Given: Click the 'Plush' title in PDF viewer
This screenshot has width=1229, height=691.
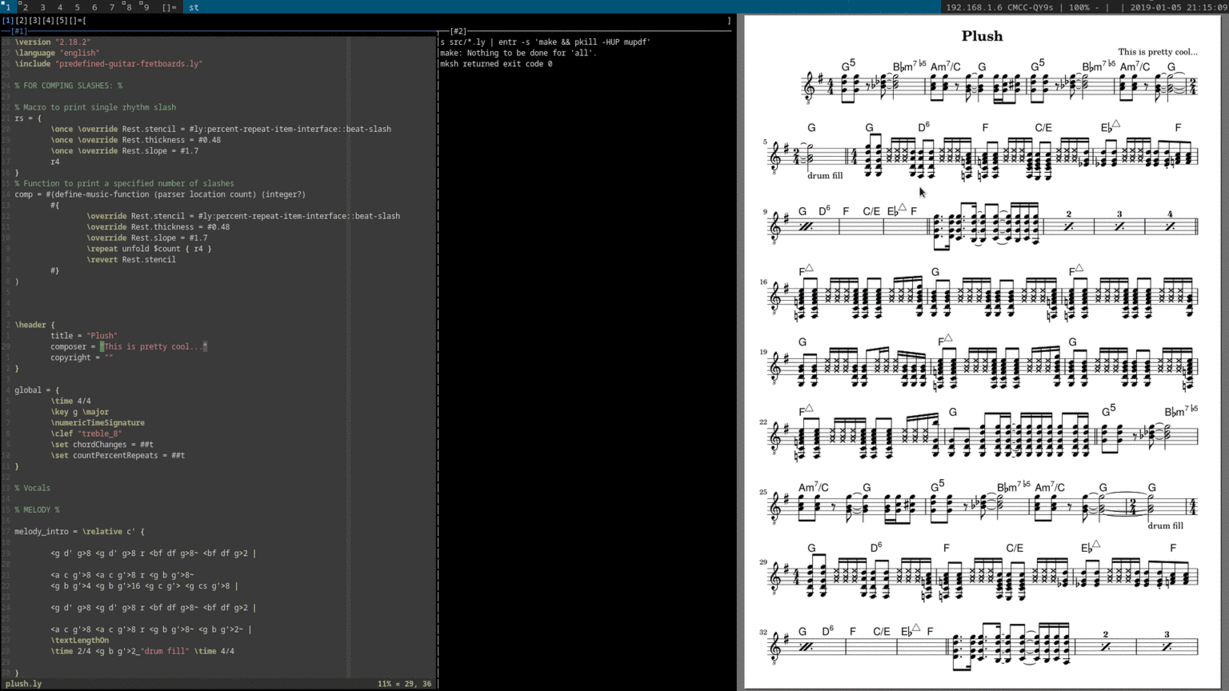Looking at the screenshot, I should pyautogui.click(x=982, y=36).
